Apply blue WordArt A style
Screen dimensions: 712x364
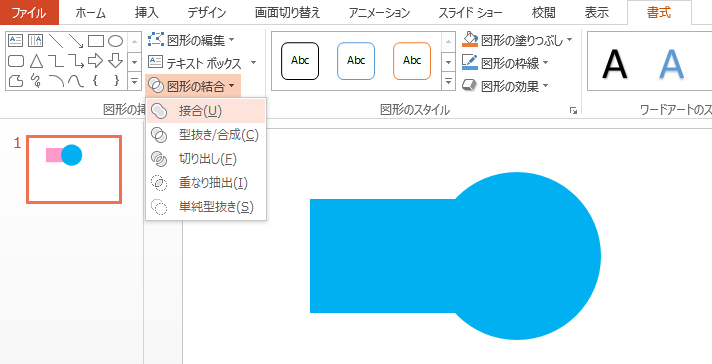click(x=671, y=64)
